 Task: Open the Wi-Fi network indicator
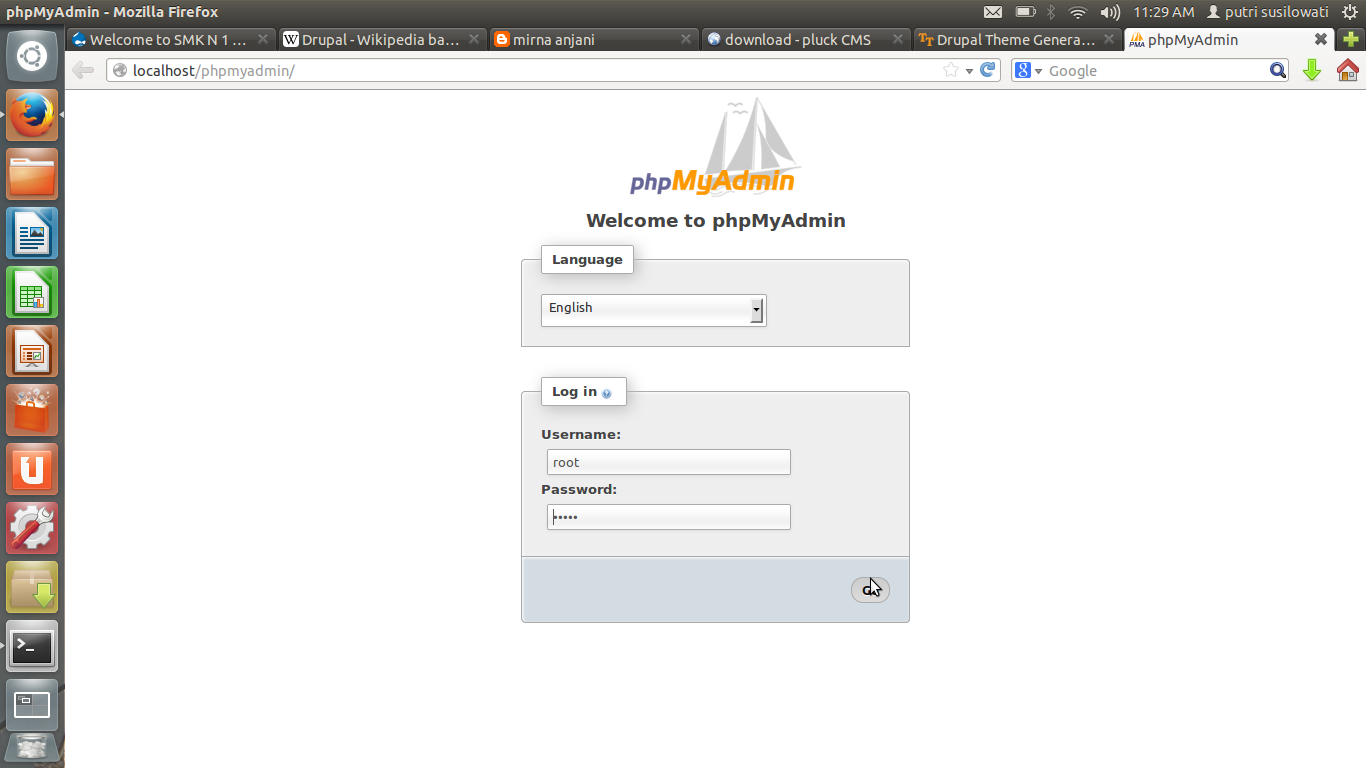(x=1077, y=12)
